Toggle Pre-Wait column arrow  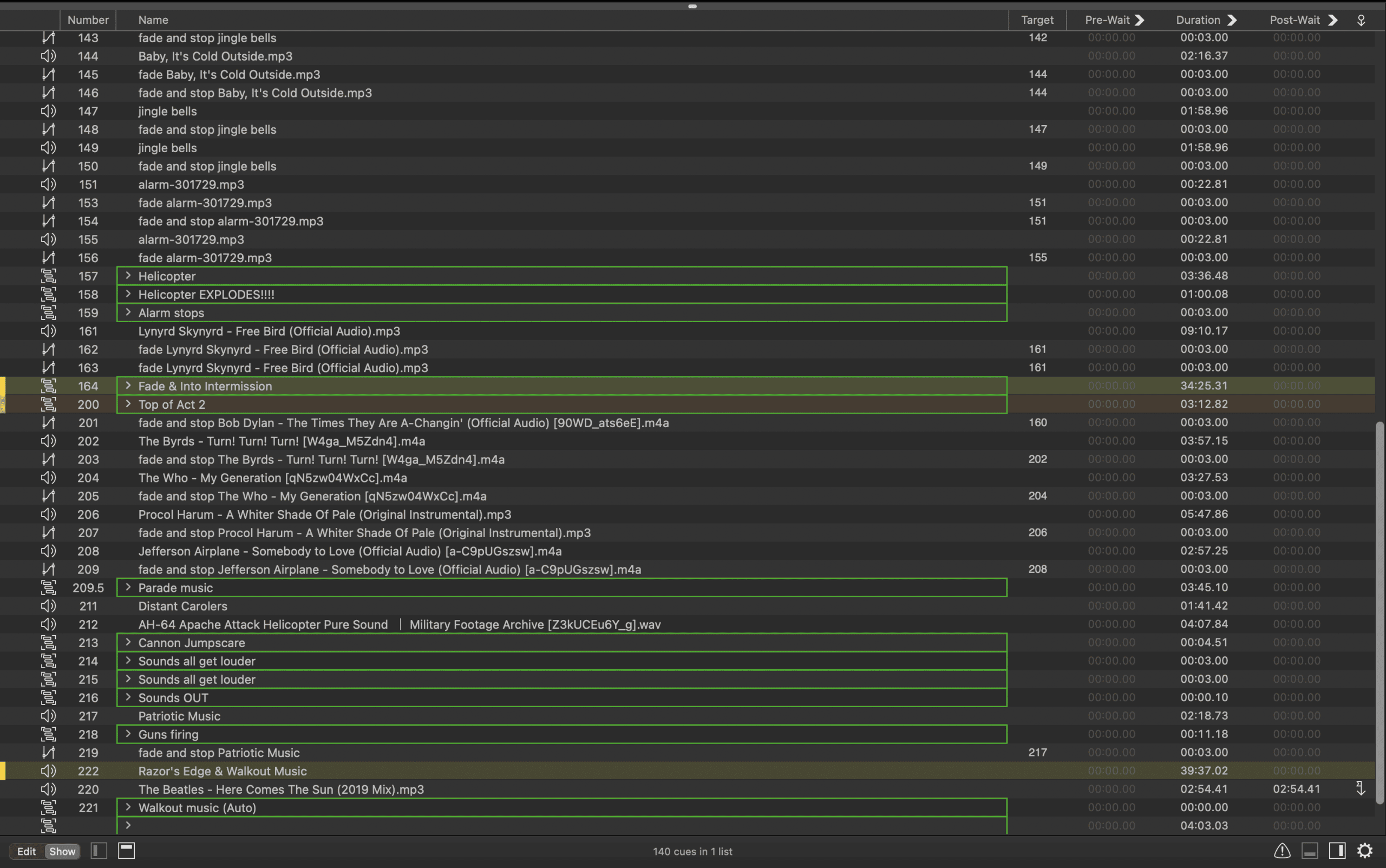(1140, 20)
